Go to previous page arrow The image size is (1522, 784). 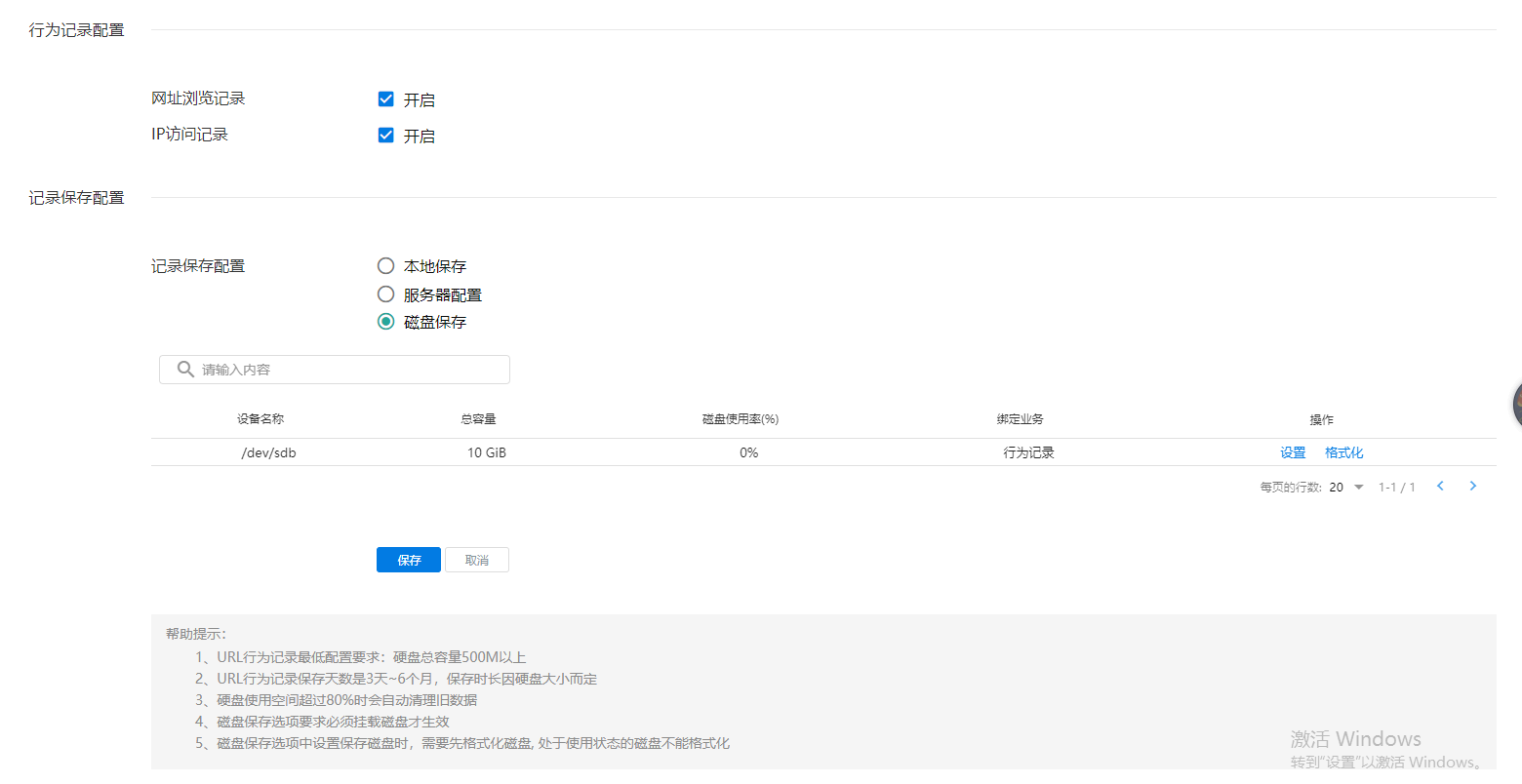(x=1440, y=486)
